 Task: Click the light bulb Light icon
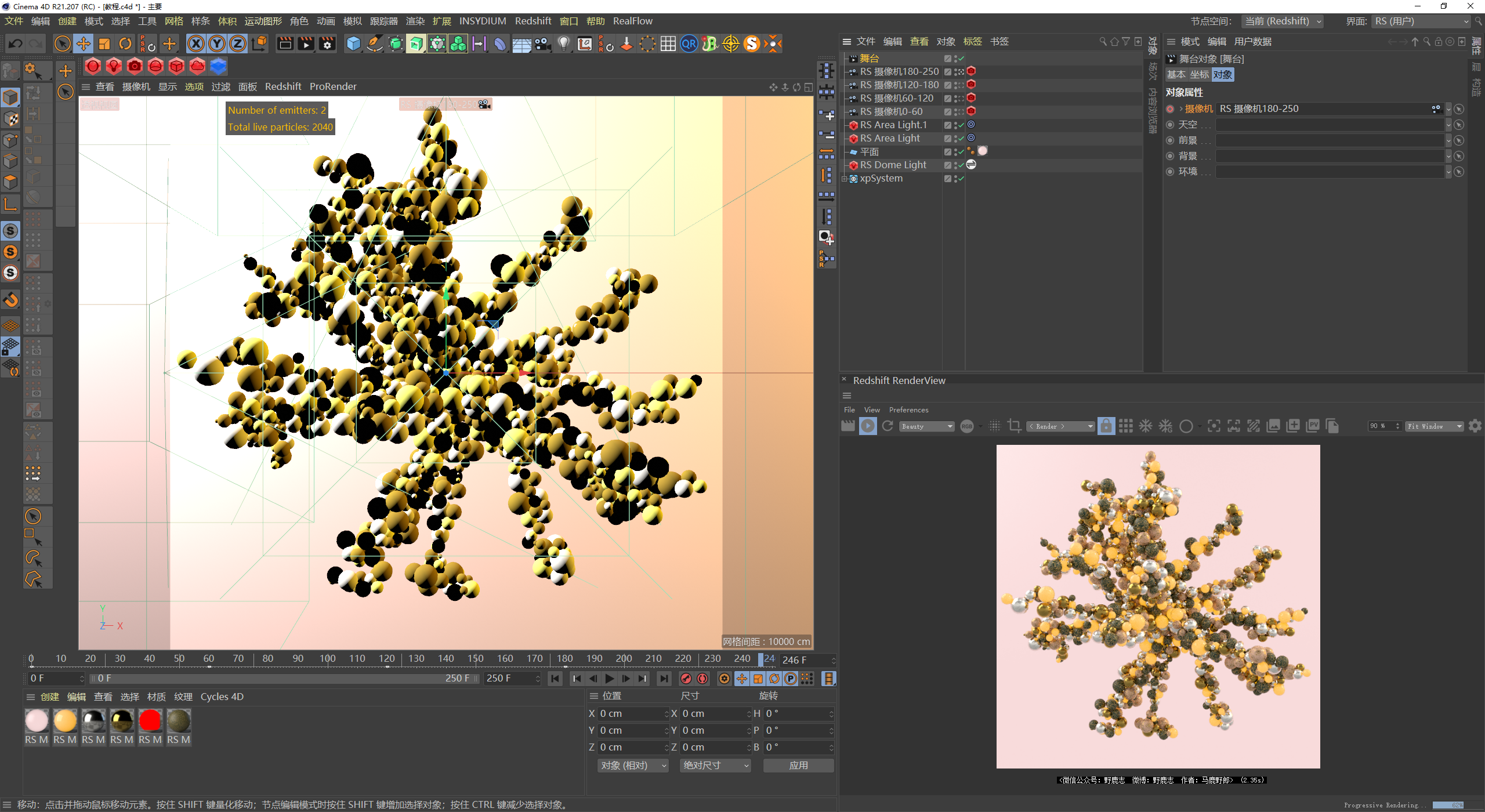click(563, 43)
